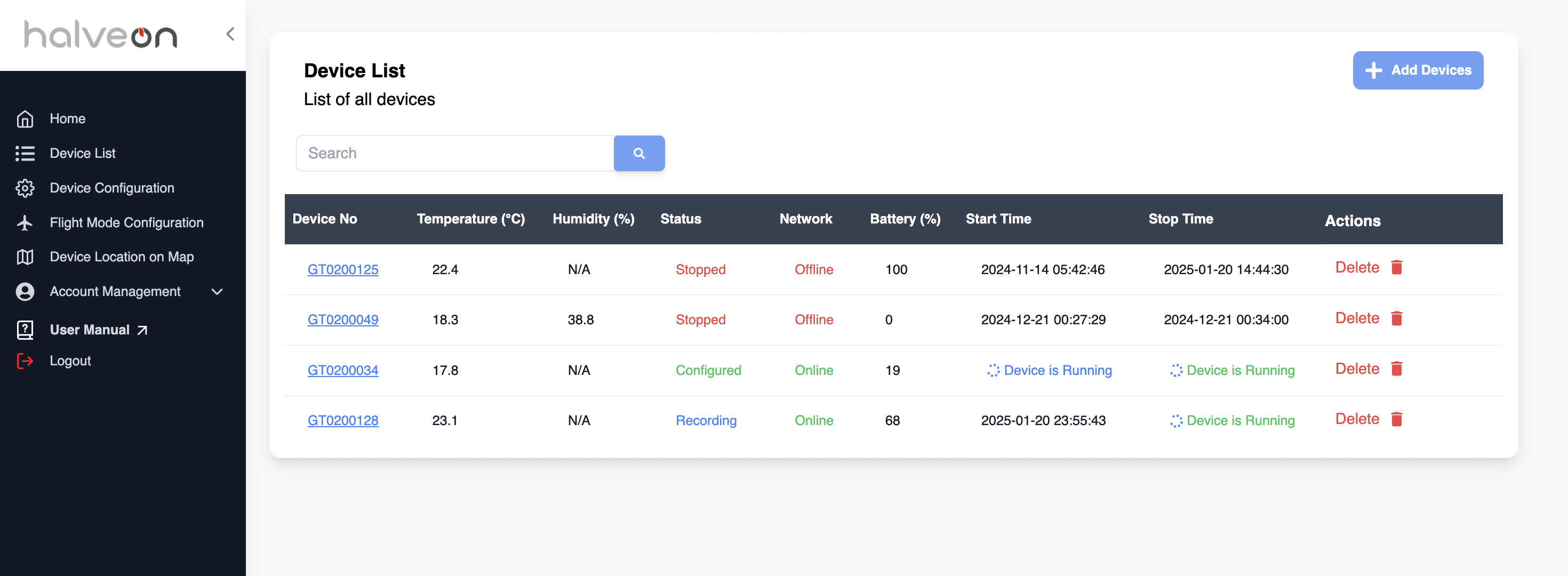Open device link GT0200034
The width and height of the screenshot is (1568, 576).
(343, 370)
